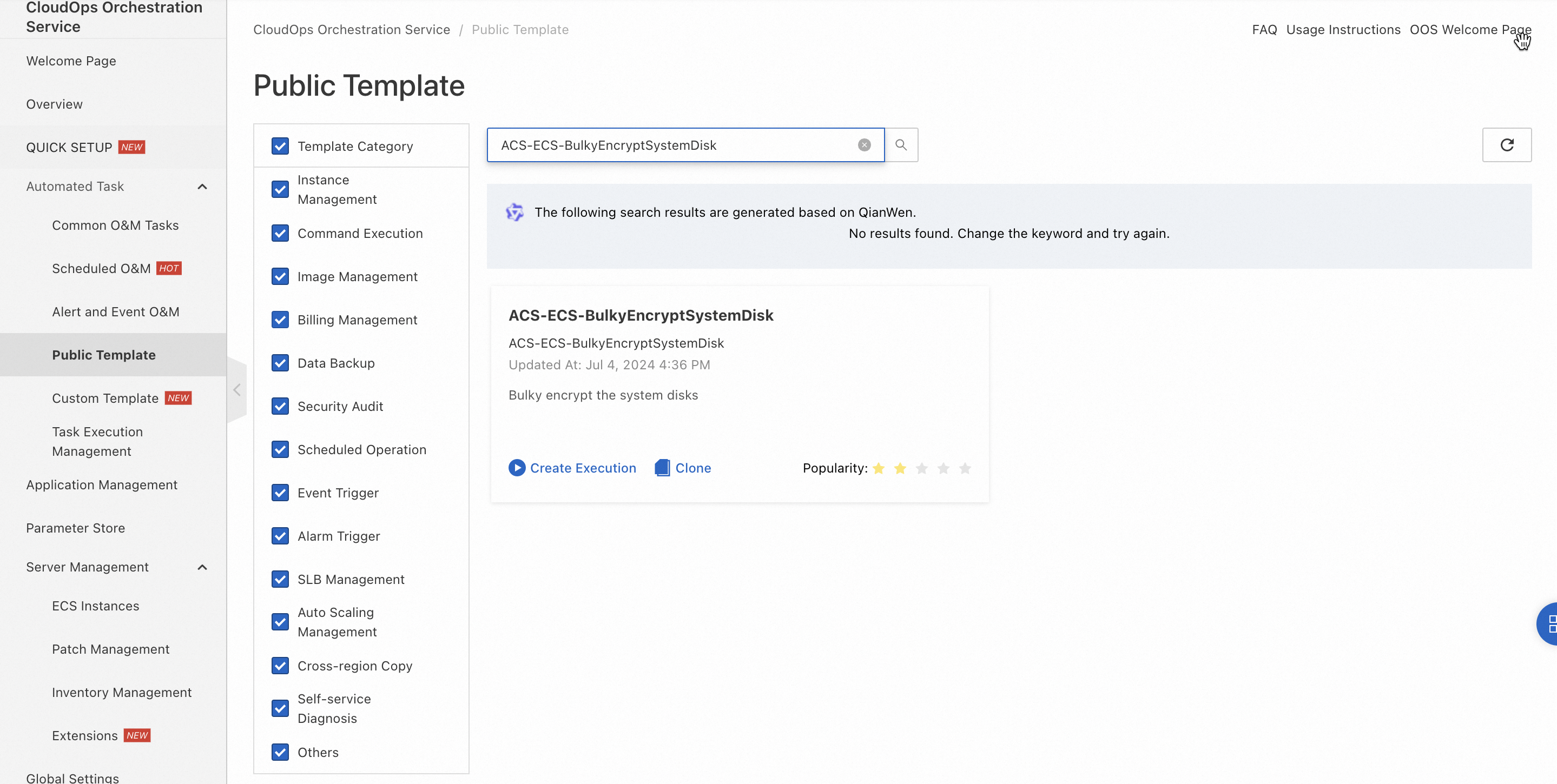Uncheck the Template Category master checkbox

pyautogui.click(x=280, y=146)
